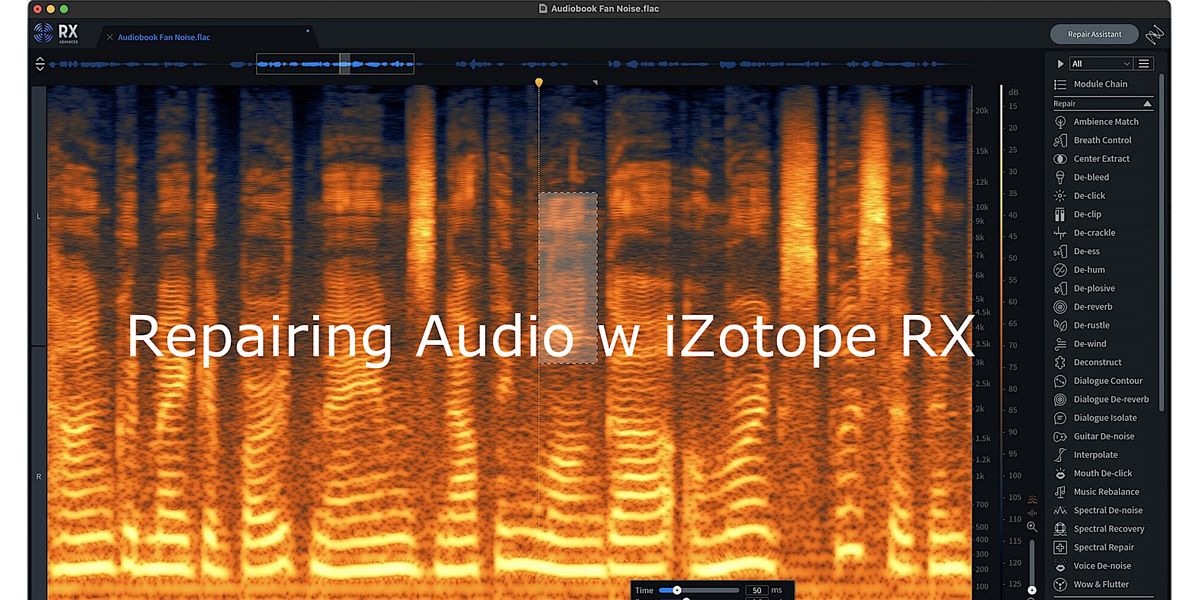Viewport: 1200px width, 600px height.
Task: Open the De-plosive module
Action: (x=1085, y=288)
